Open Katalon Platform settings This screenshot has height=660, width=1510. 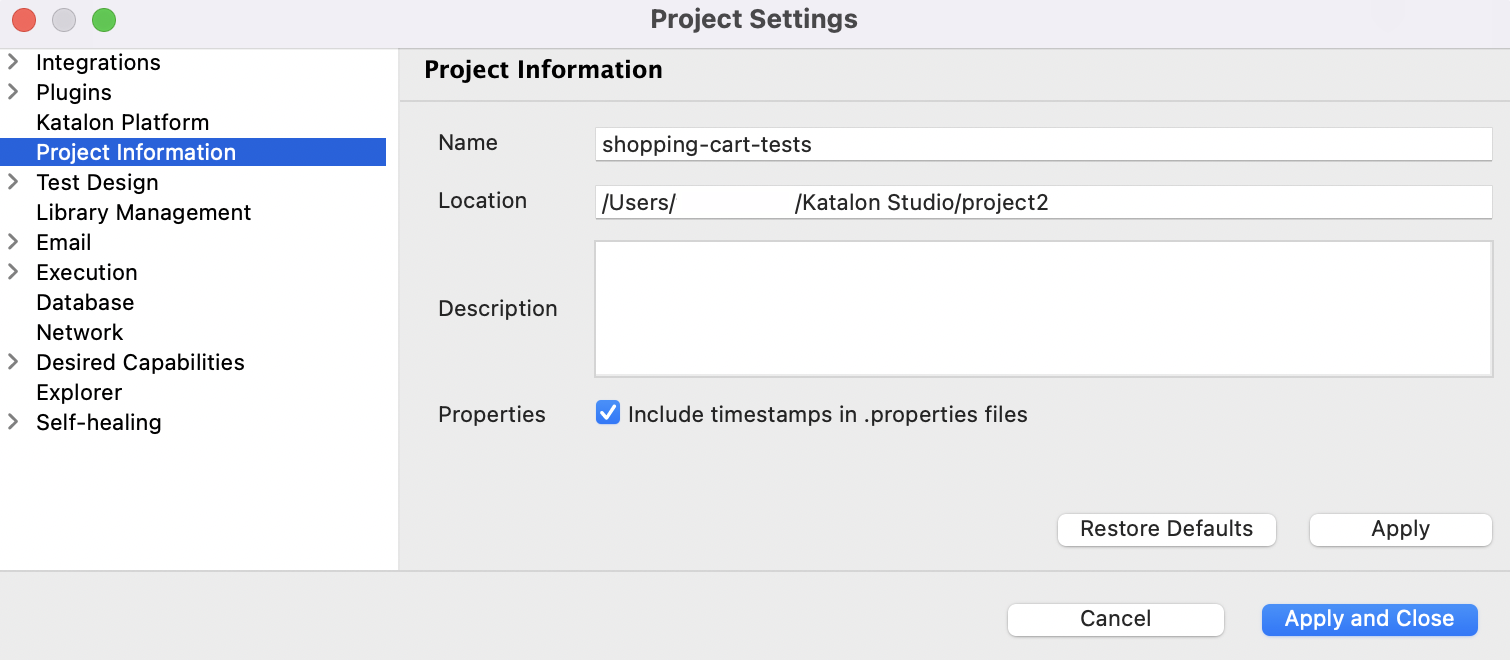tap(122, 122)
